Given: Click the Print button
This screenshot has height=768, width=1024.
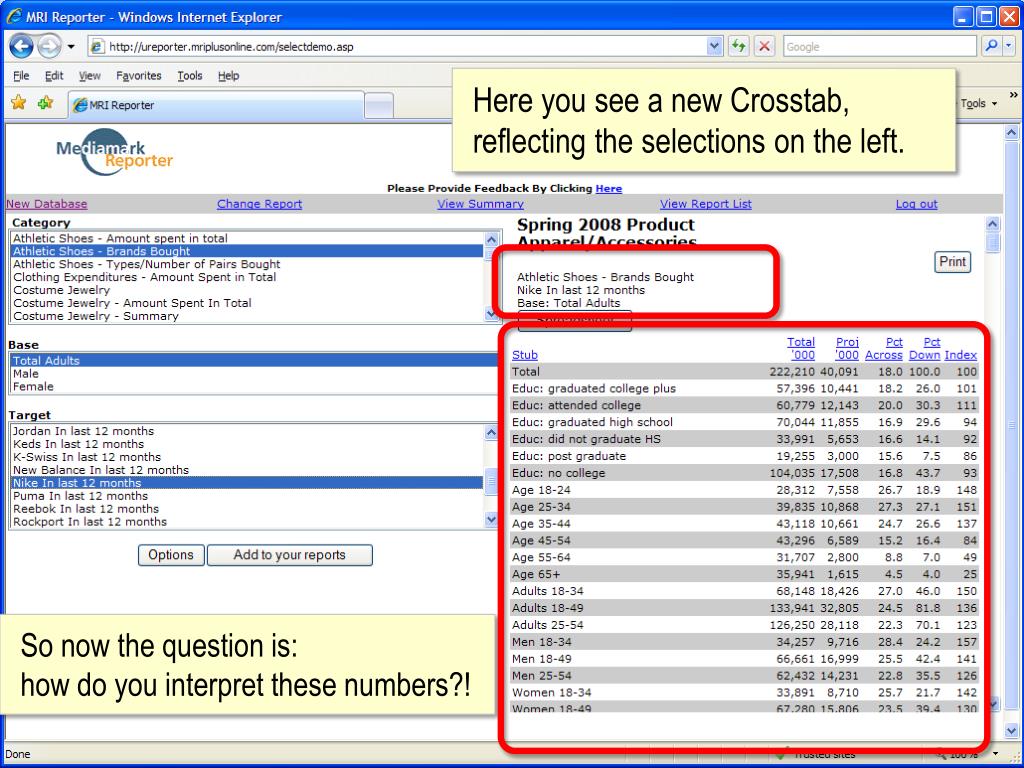Looking at the screenshot, I should [x=952, y=262].
